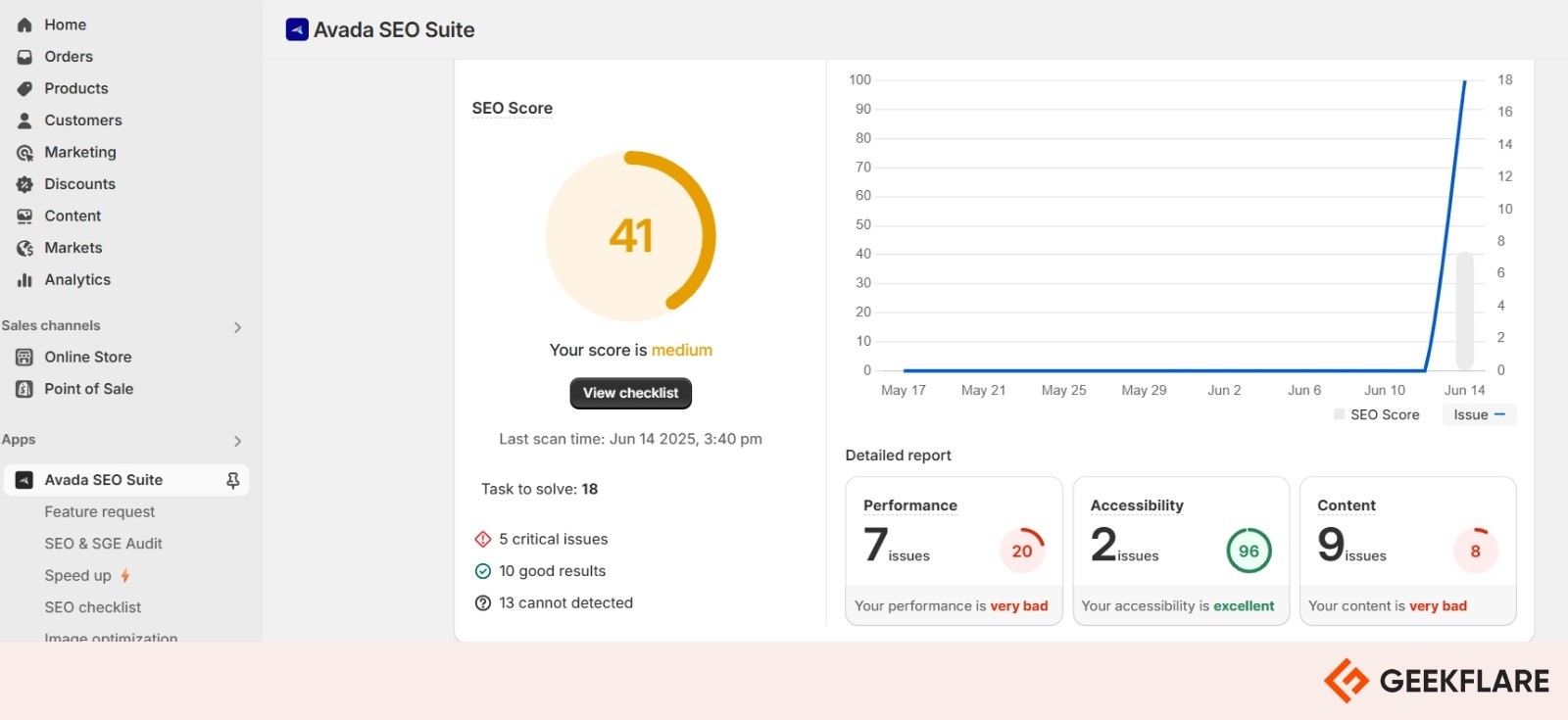
Task: Click the 'Your score is medium' text
Action: coord(631,350)
